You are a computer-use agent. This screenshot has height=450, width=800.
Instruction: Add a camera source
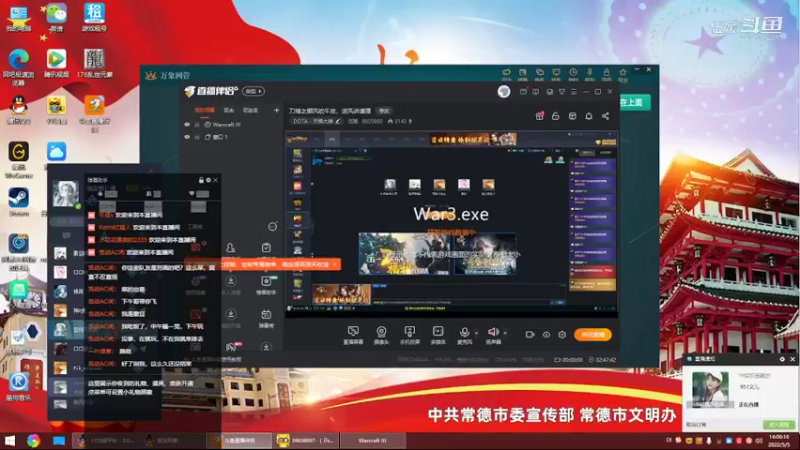pyautogui.click(x=381, y=332)
